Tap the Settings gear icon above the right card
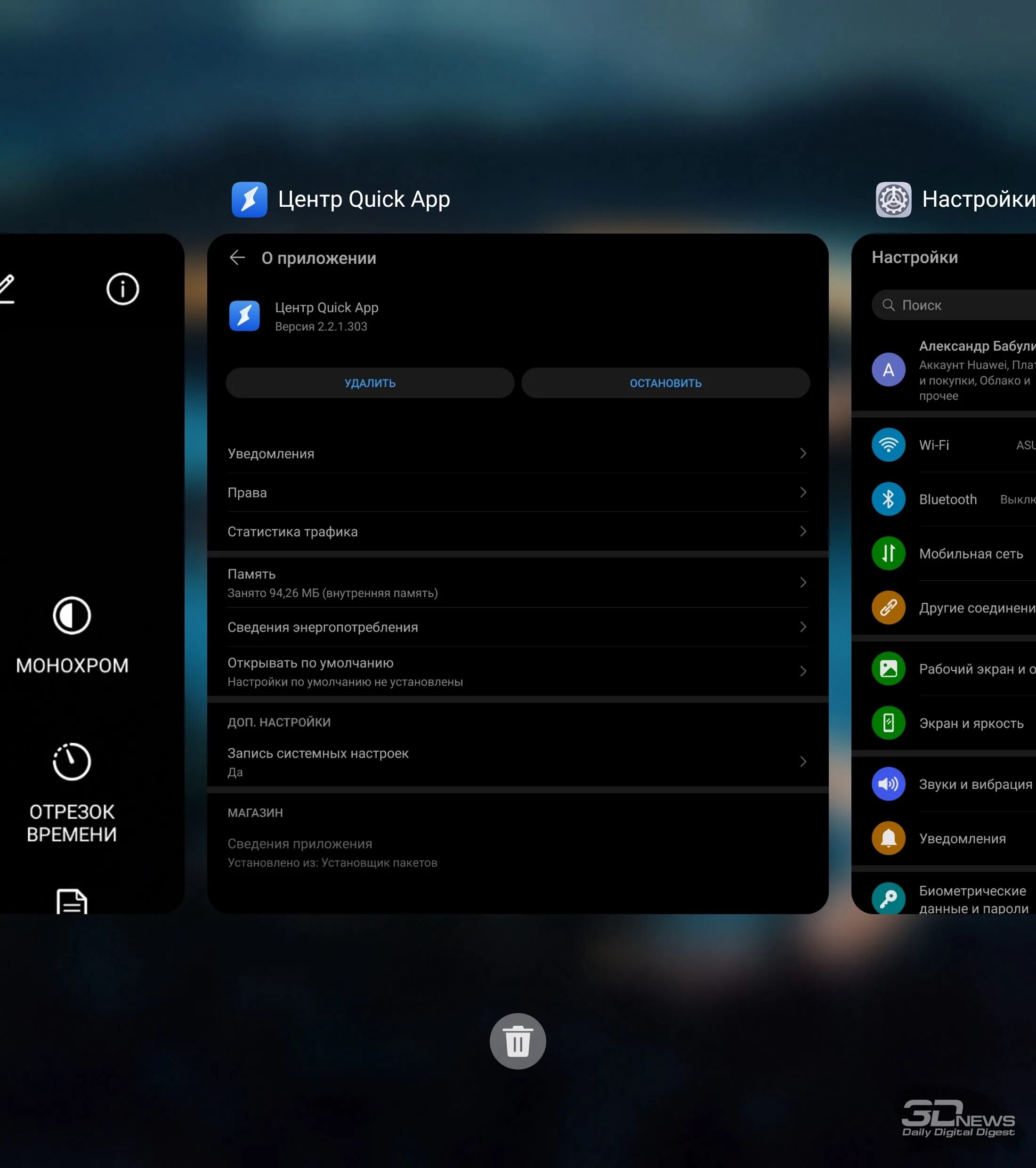The image size is (1036, 1168). click(x=894, y=199)
